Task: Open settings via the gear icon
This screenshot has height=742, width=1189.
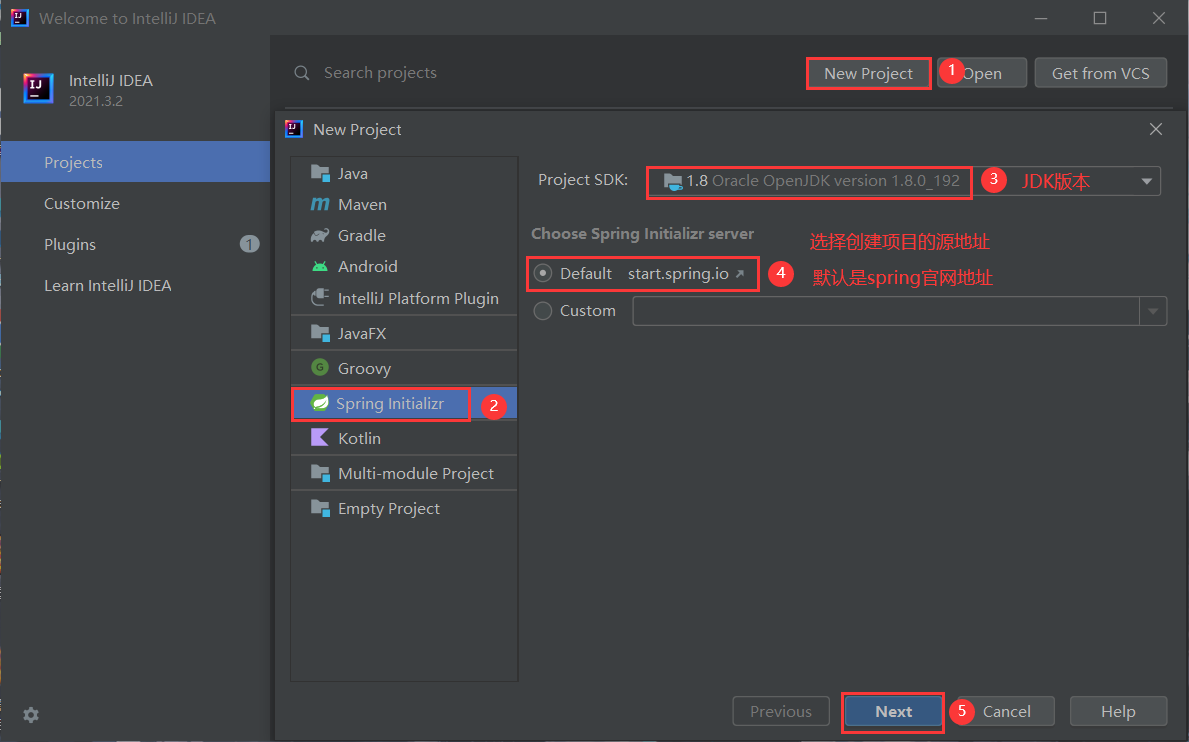Action: (x=31, y=715)
